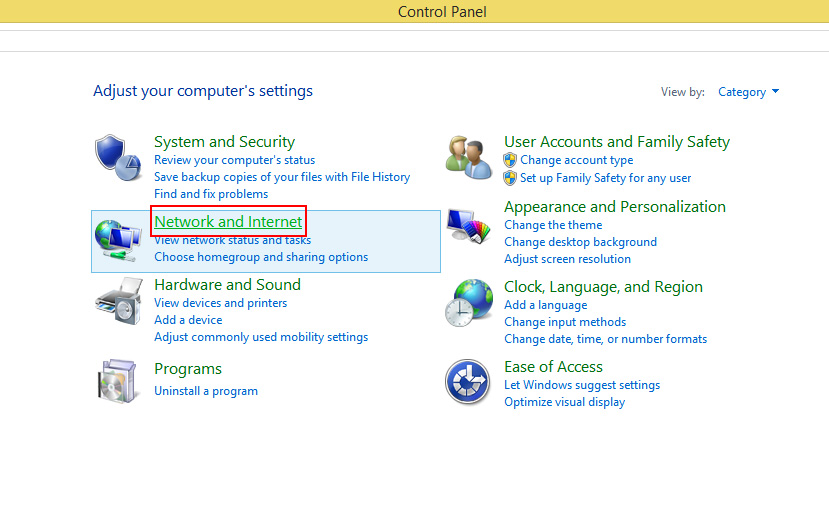Click the Network and Internet globe icon
Screen dimensions: 829x528
click(118, 240)
